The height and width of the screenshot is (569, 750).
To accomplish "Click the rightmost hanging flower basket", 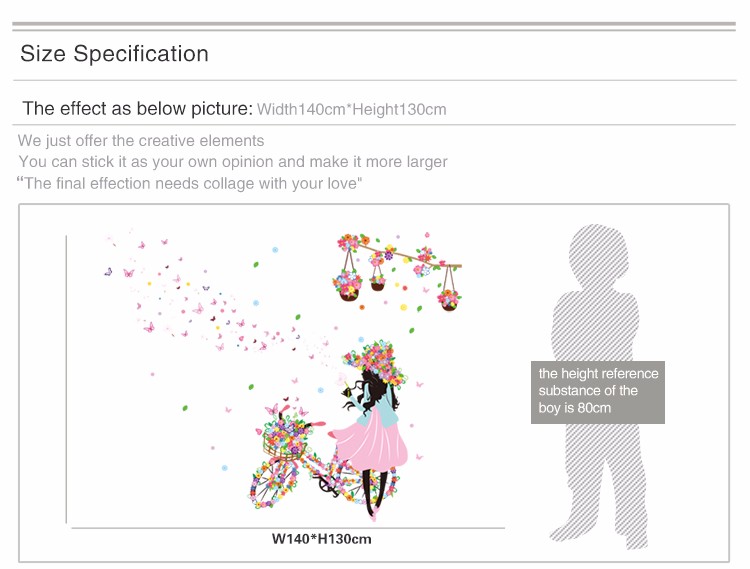I will tap(449, 296).
